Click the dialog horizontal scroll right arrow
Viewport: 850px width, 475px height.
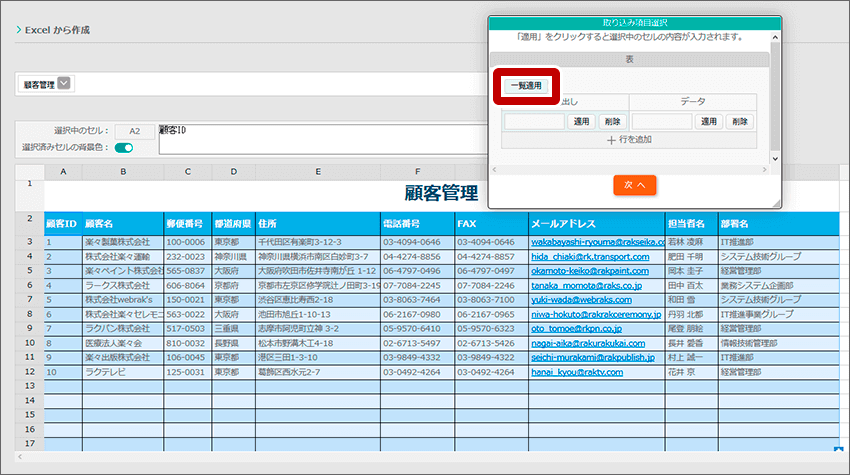[764, 170]
